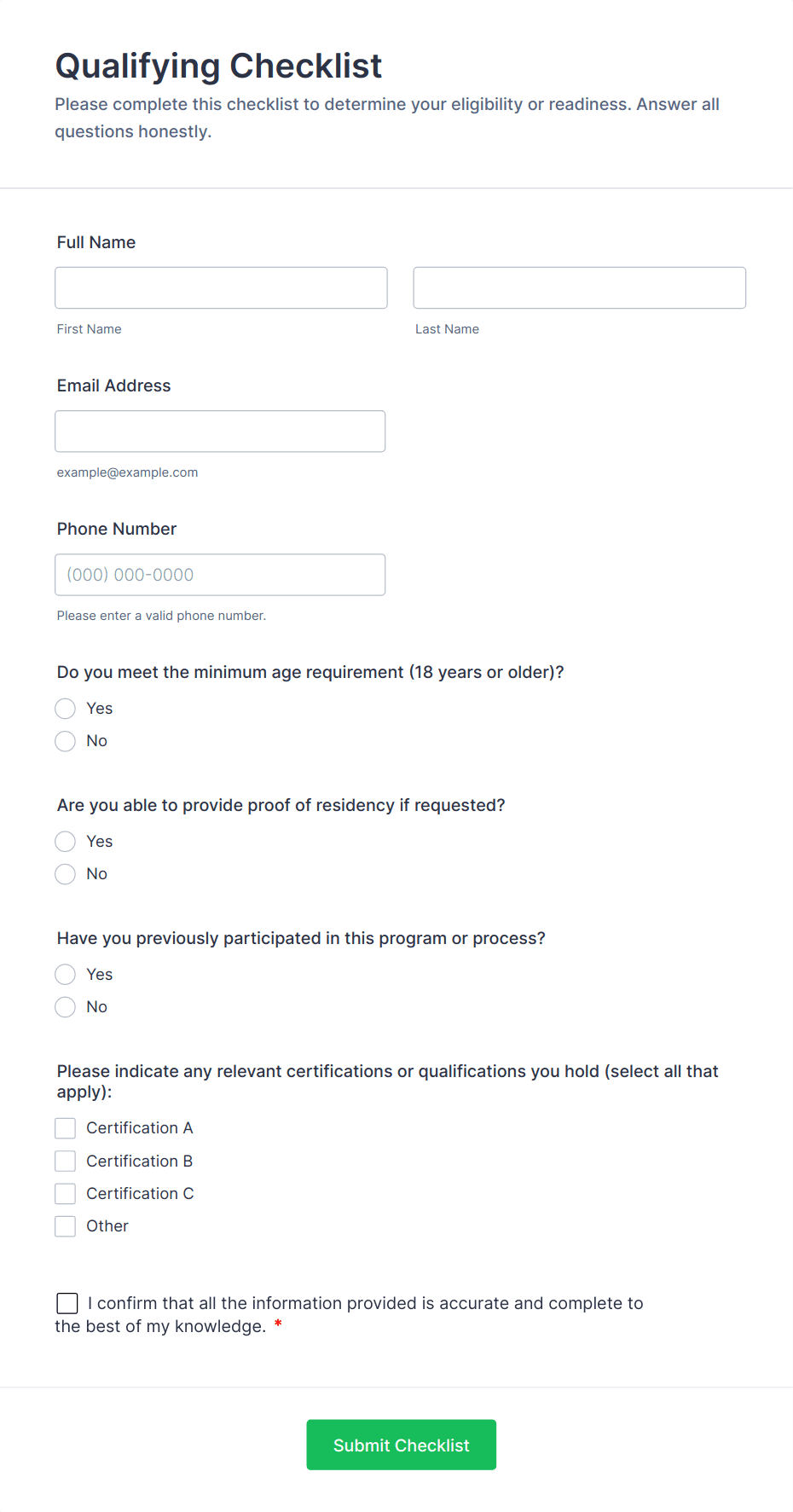Click the Email Address field label
Screen dimensions: 793x1512
click(113, 385)
